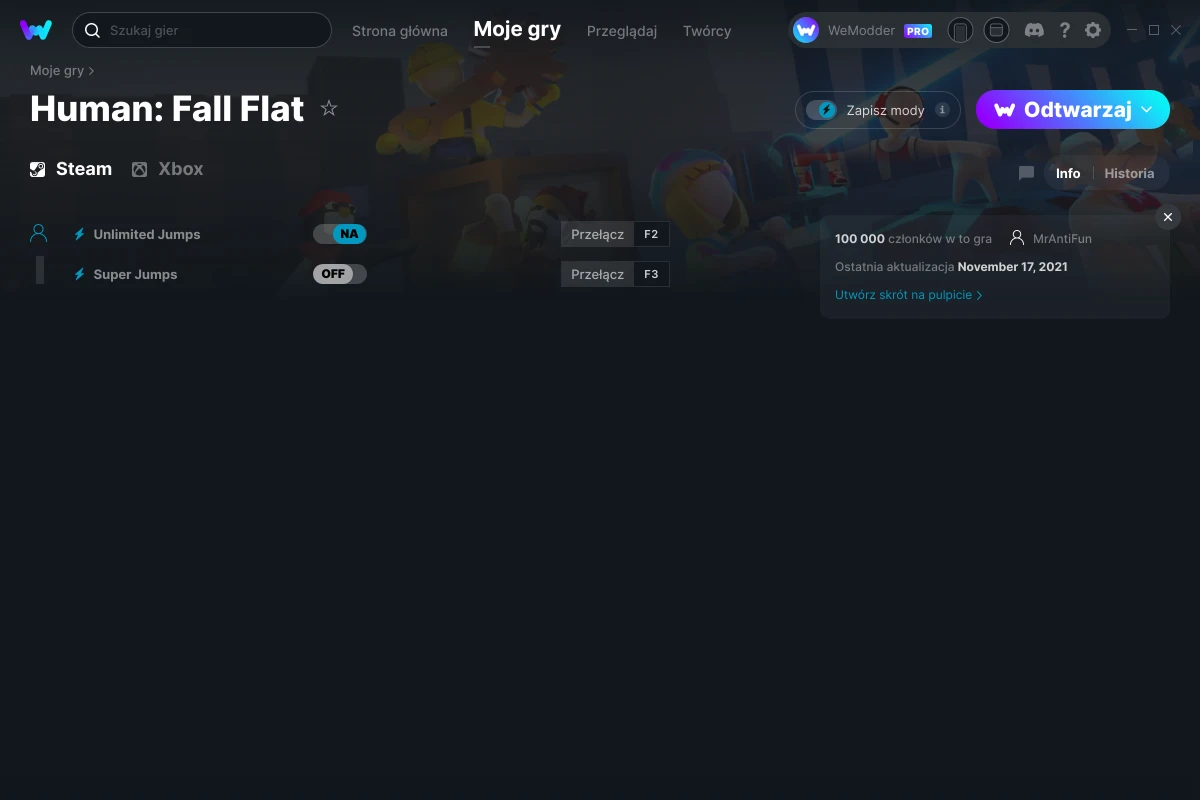The image size is (1200, 800).
Task: Open the WeModder PRO account menu
Action: tap(863, 30)
